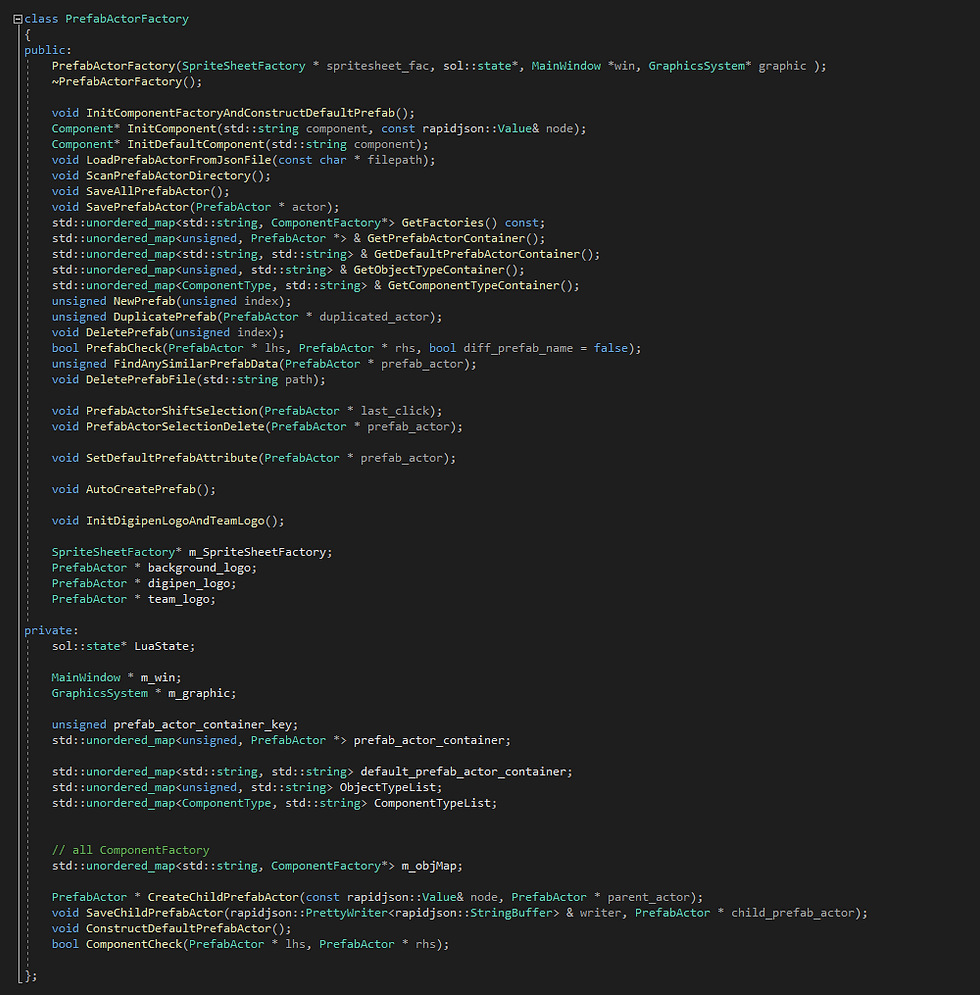Click InitDigipenLogoAndTeamLogo function name
The width and height of the screenshot is (980, 995).
pyautogui.click(x=175, y=521)
